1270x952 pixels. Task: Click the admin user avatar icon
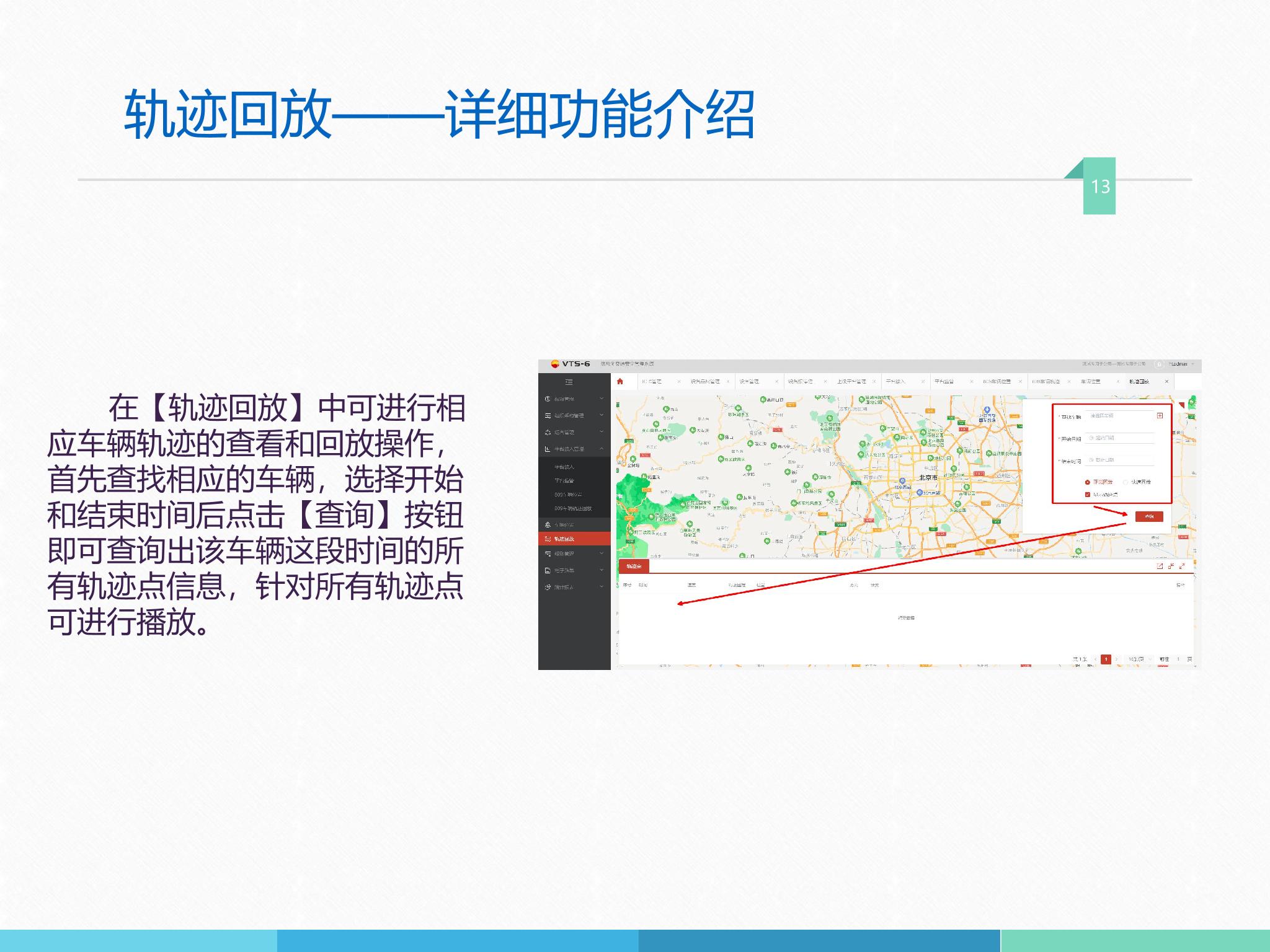pyautogui.click(x=1158, y=364)
